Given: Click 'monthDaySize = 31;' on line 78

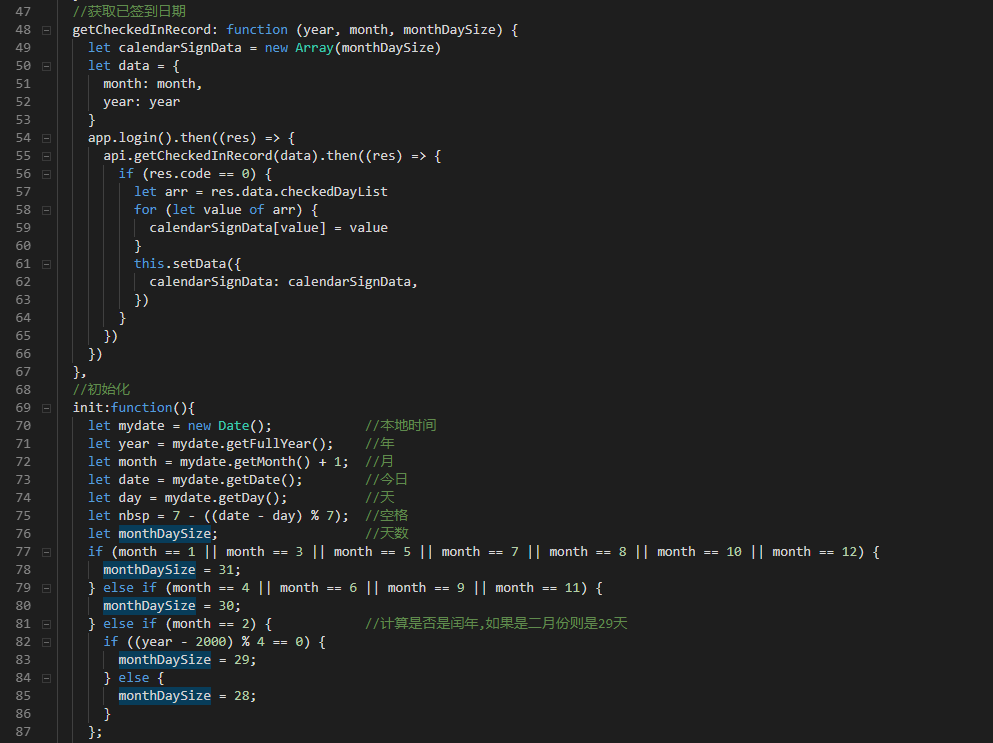Looking at the screenshot, I should coord(172,570).
